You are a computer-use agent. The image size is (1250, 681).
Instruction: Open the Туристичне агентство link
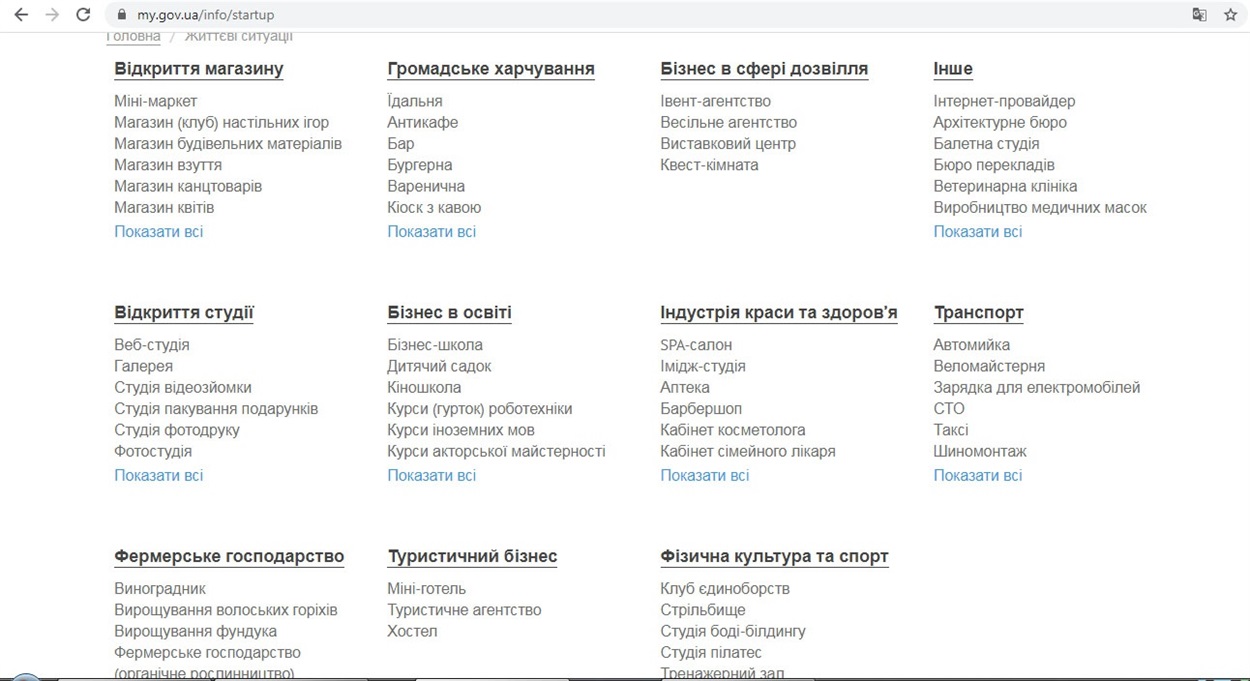[464, 610]
